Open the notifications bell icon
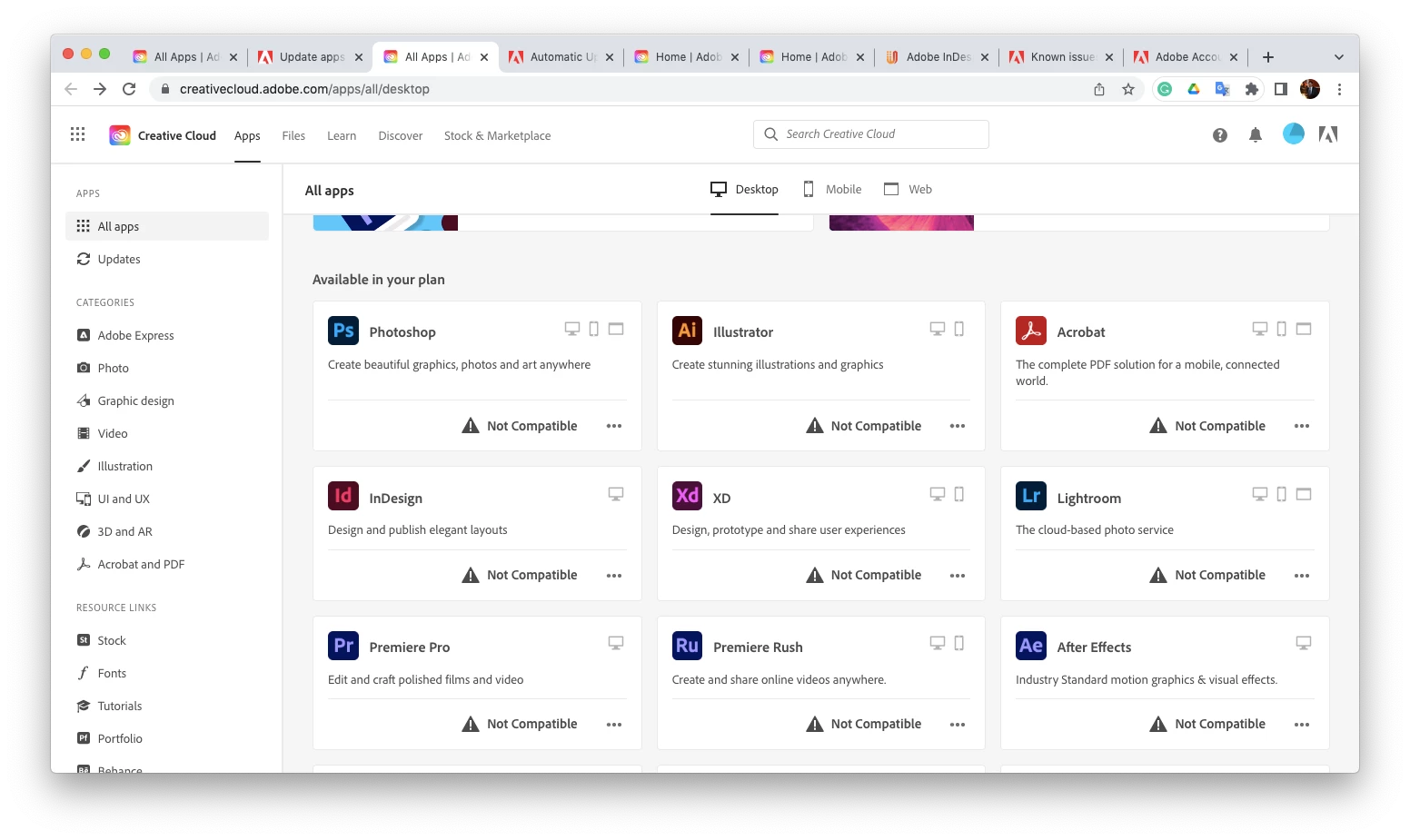The image size is (1410, 840). pos(1256,135)
